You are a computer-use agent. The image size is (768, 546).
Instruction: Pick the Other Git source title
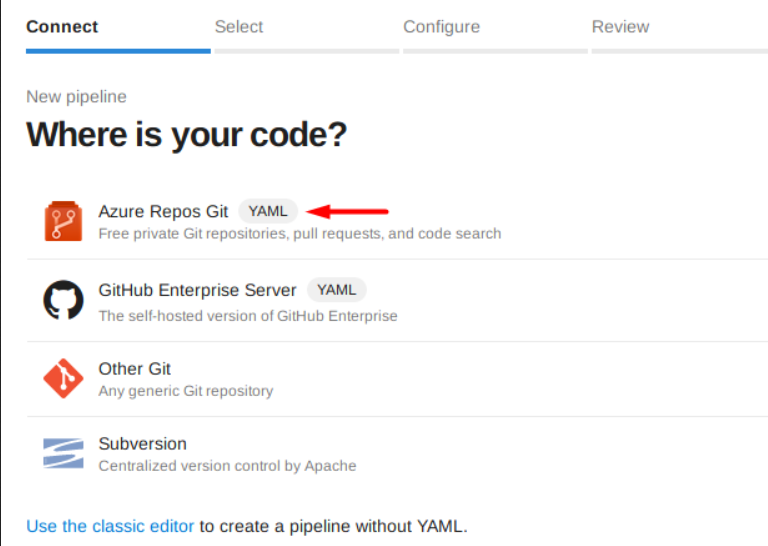click(135, 369)
